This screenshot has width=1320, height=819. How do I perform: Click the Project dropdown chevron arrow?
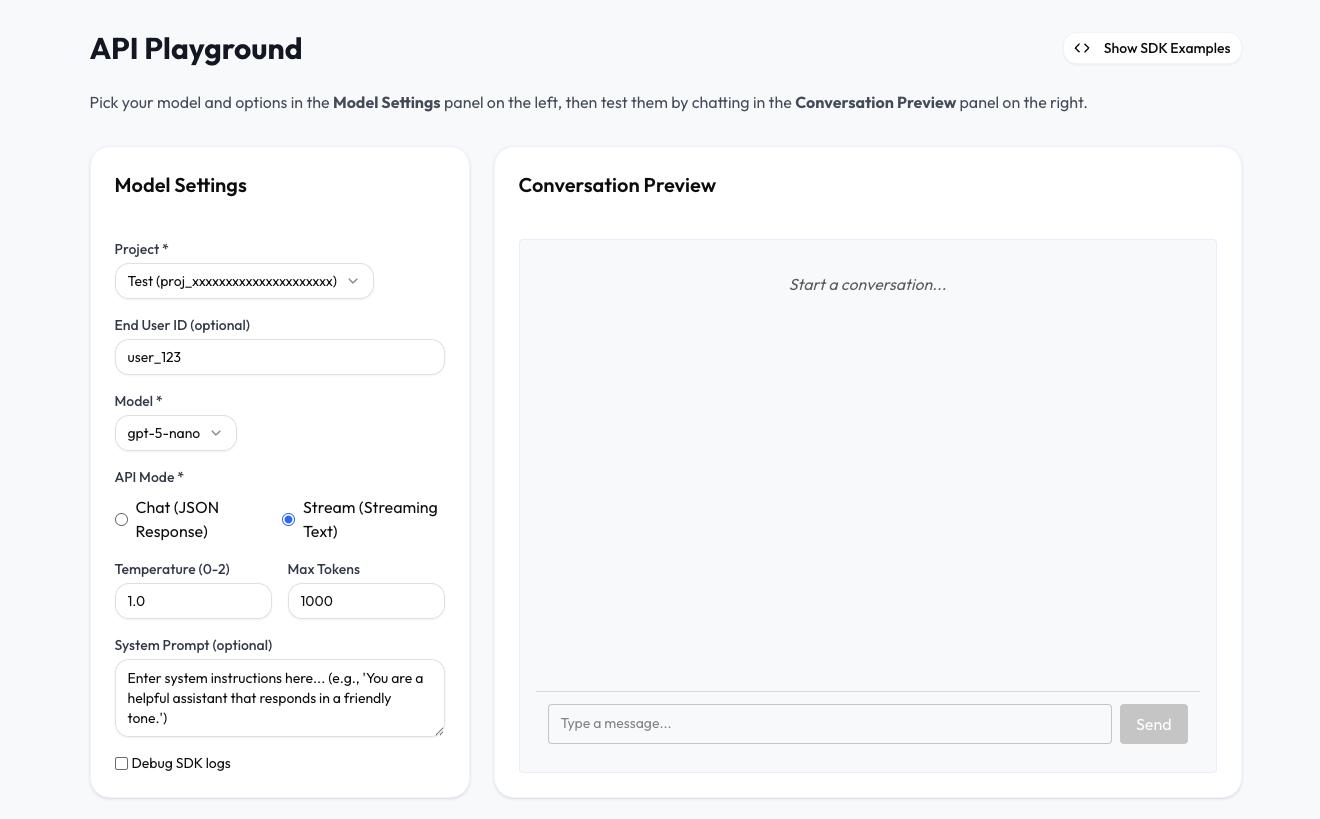point(353,281)
